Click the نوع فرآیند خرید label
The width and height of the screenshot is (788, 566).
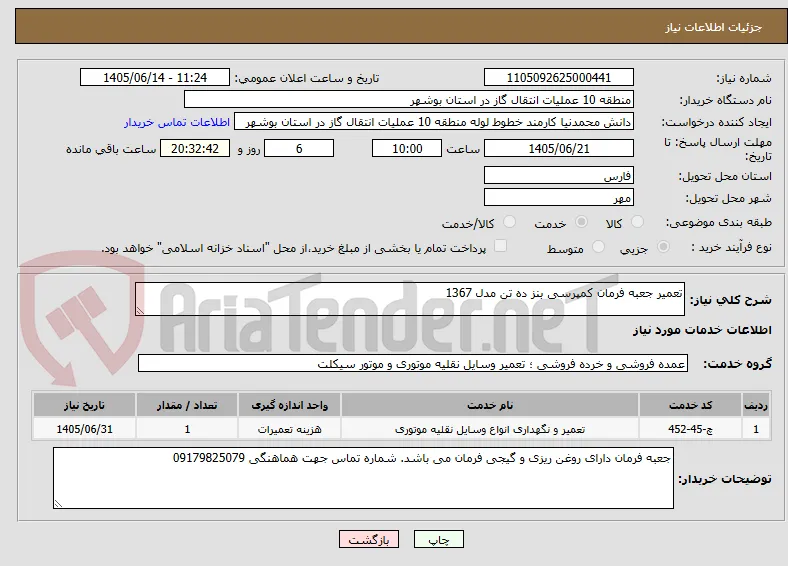[x=731, y=247]
